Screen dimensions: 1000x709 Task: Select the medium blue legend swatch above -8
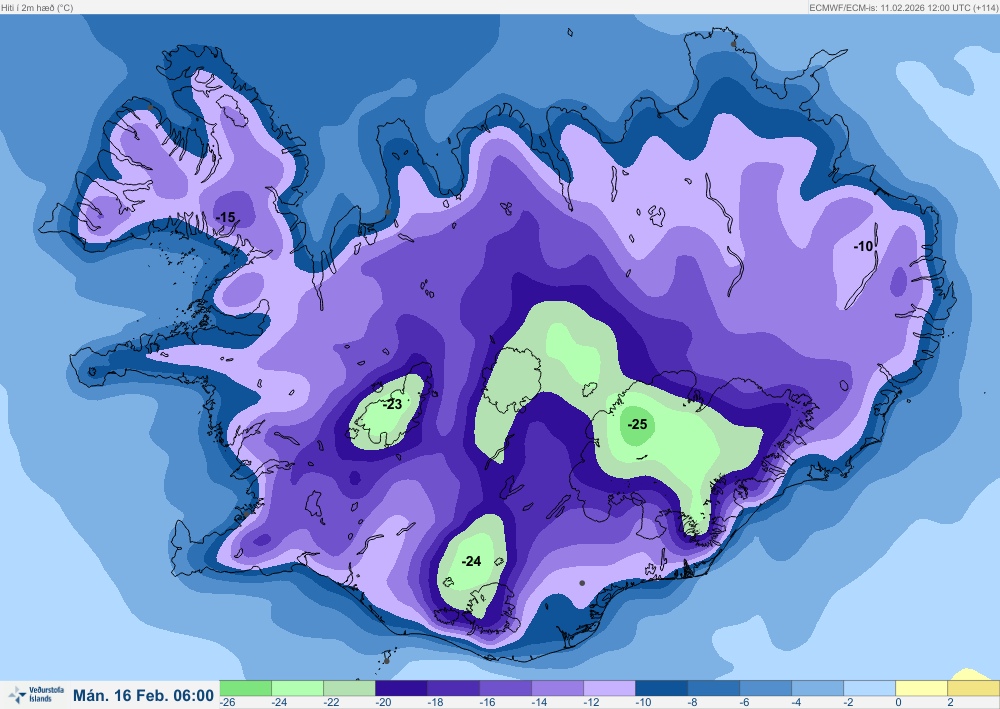(x=714, y=688)
